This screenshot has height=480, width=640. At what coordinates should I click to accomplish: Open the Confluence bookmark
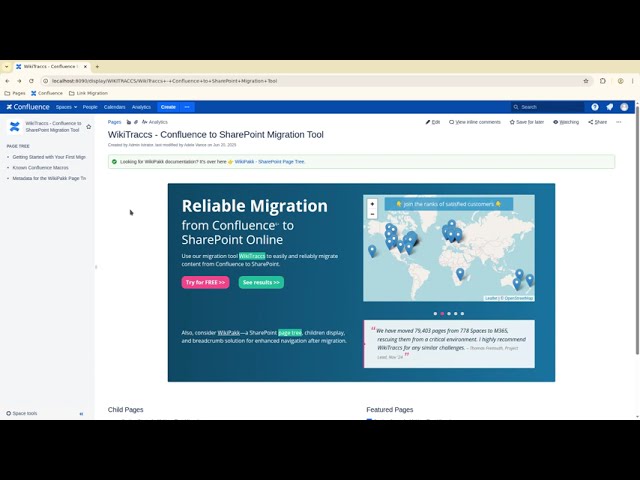click(47, 93)
